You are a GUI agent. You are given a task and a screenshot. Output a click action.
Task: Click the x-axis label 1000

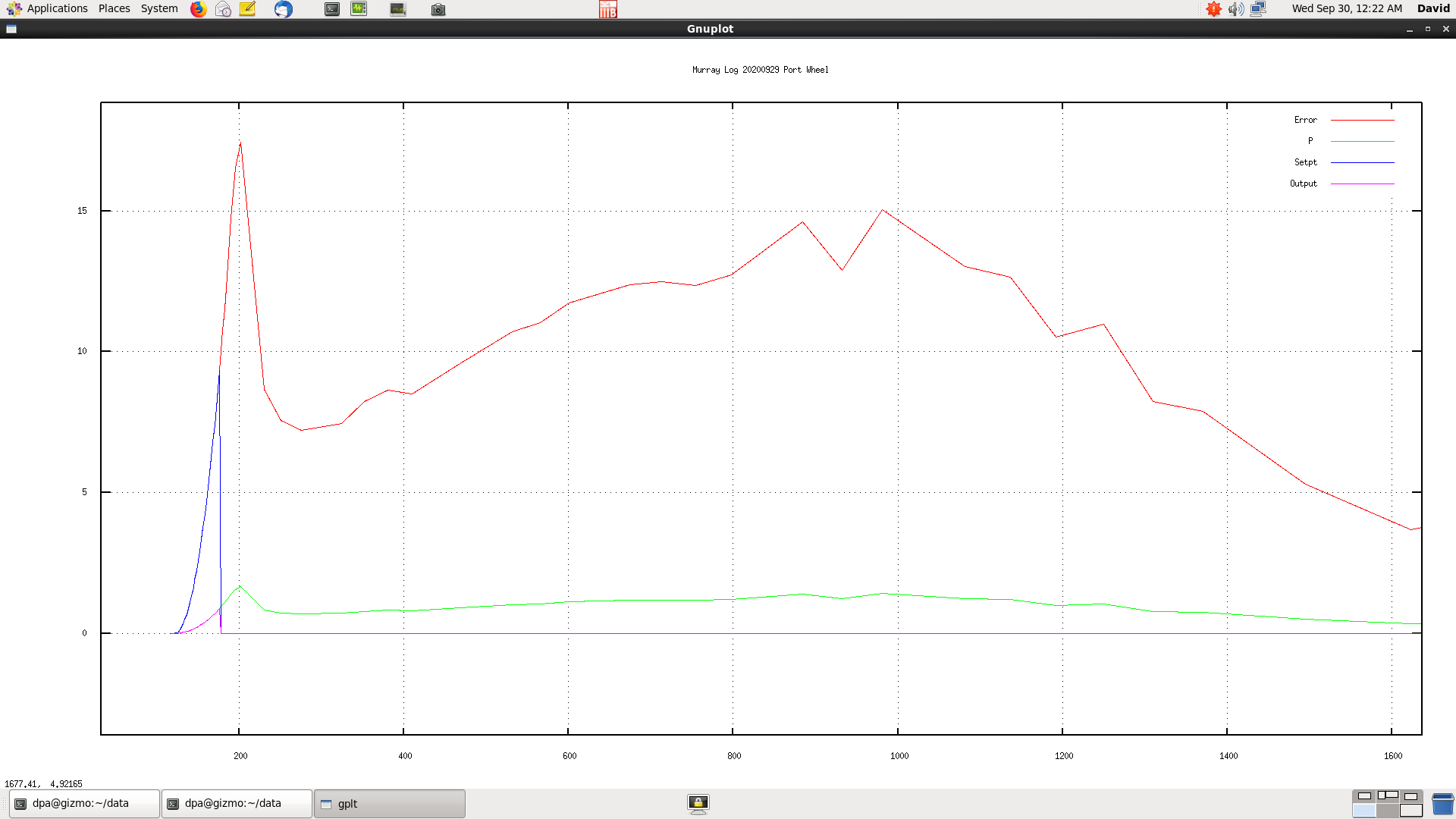[x=899, y=756]
